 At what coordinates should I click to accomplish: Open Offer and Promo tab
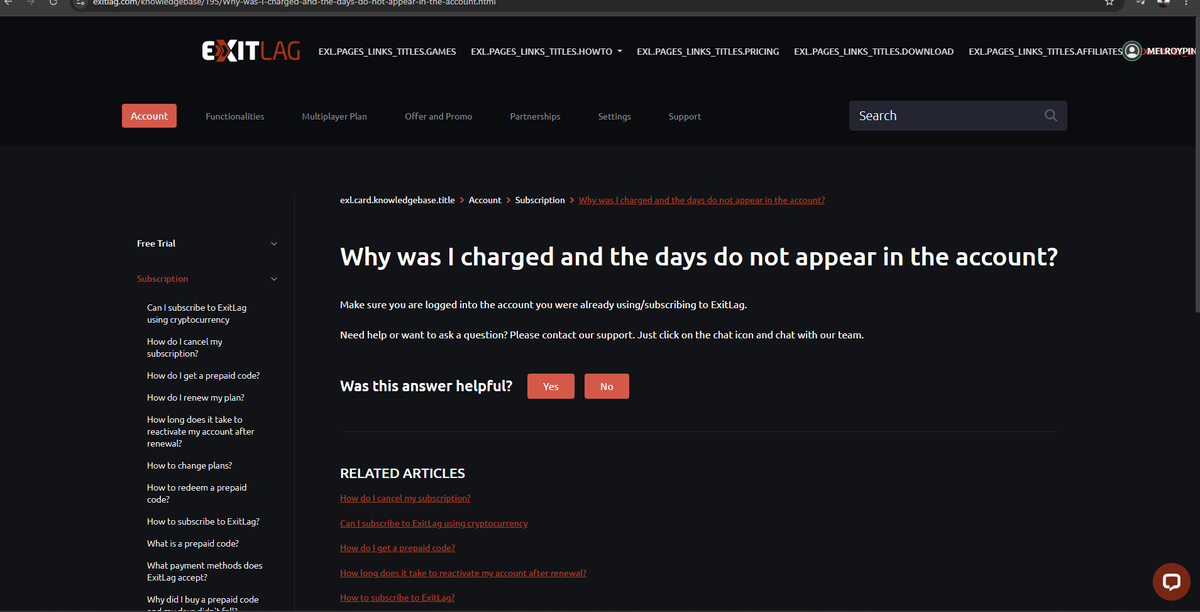point(438,117)
